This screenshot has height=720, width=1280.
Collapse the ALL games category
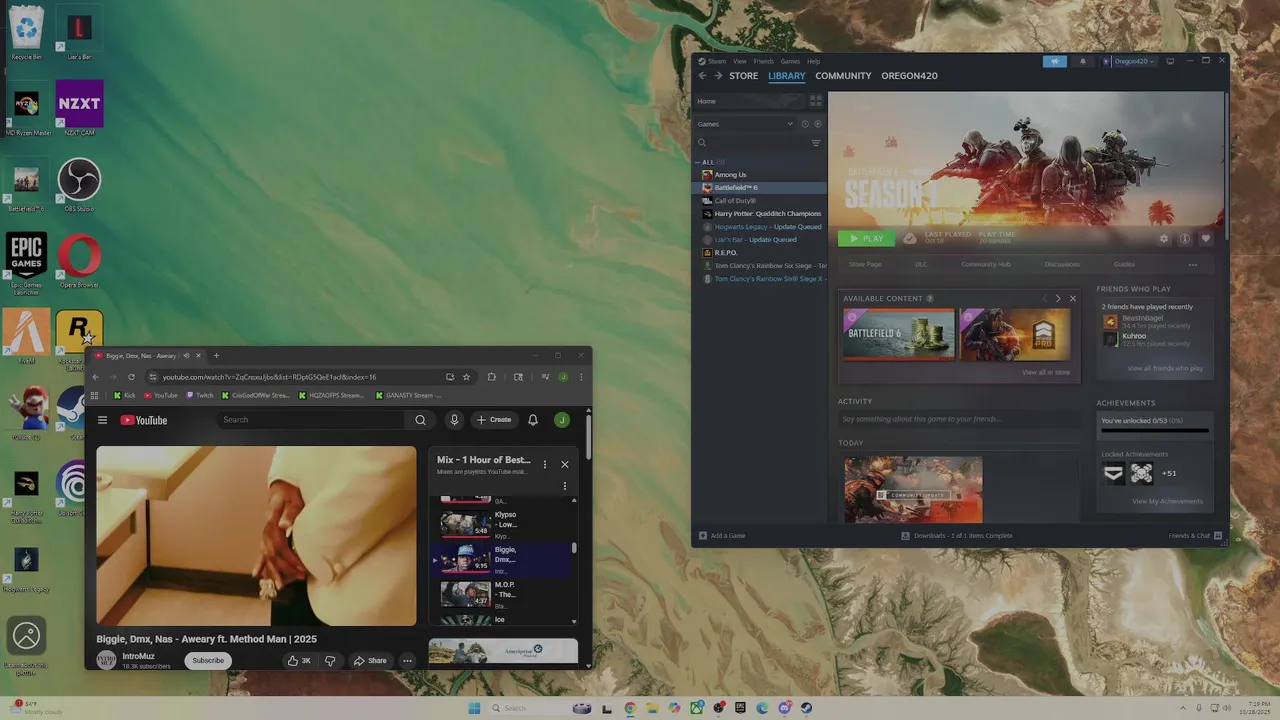tap(699, 162)
